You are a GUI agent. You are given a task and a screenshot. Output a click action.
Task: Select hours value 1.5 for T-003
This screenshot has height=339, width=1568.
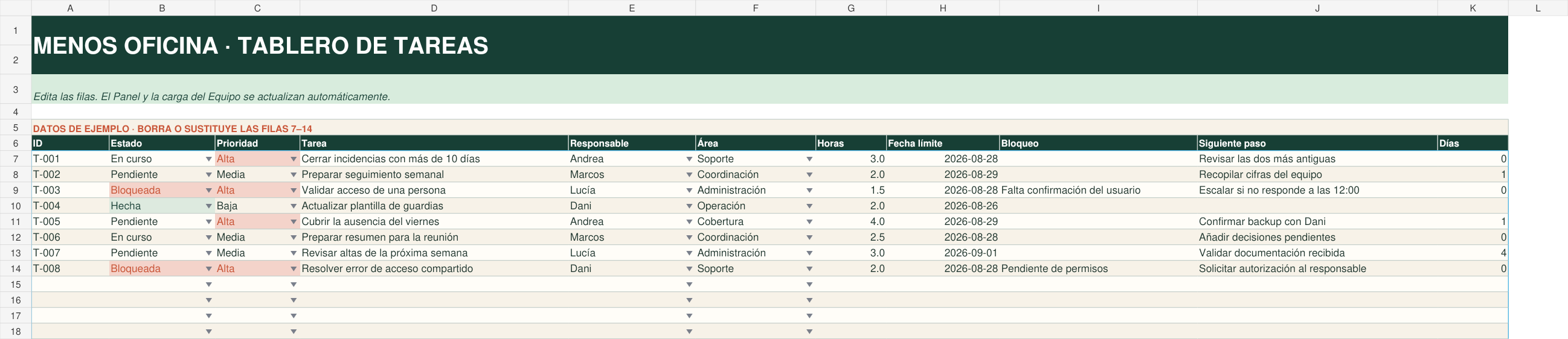pyautogui.click(x=851, y=191)
